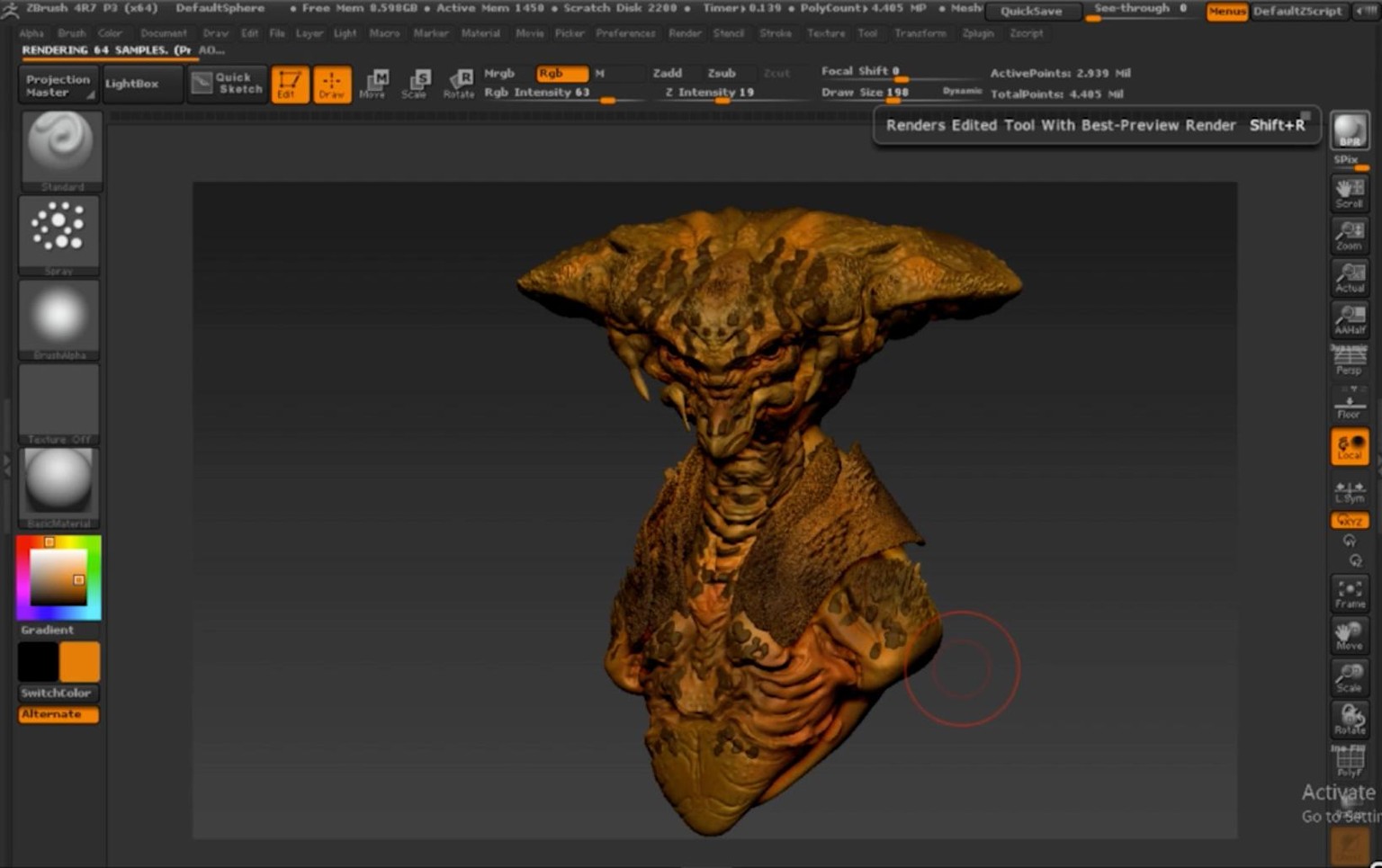
Task: Open the Spray stroke selector
Action: click(x=59, y=236)
